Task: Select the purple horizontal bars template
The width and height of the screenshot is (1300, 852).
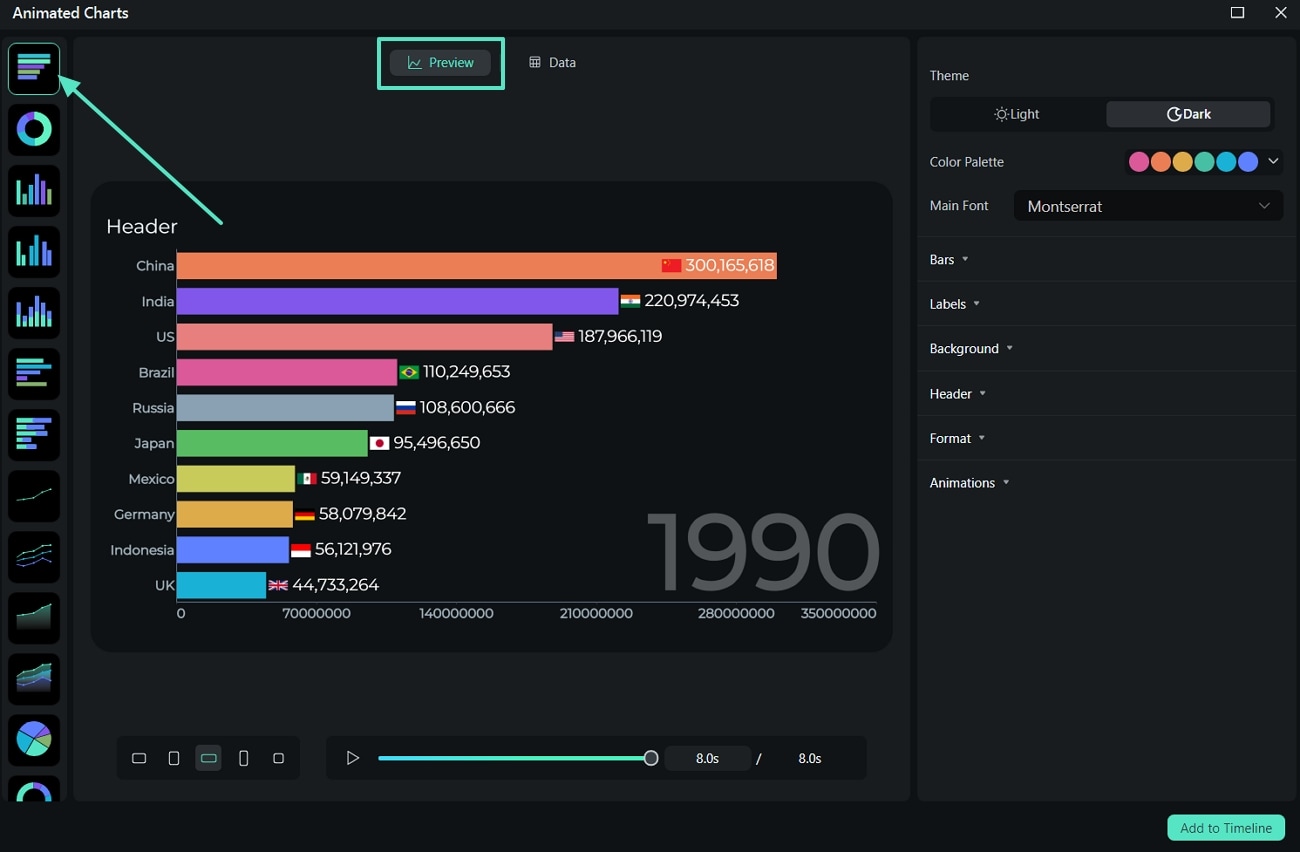Action: 34,434
